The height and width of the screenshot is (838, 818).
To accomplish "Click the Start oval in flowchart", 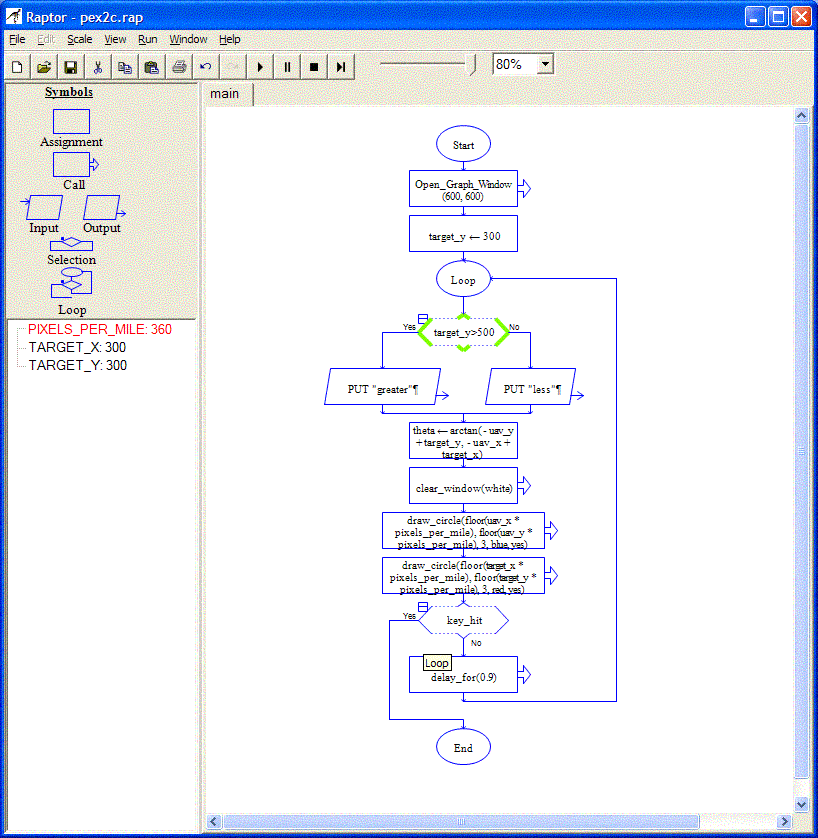I will click(463, 144).
